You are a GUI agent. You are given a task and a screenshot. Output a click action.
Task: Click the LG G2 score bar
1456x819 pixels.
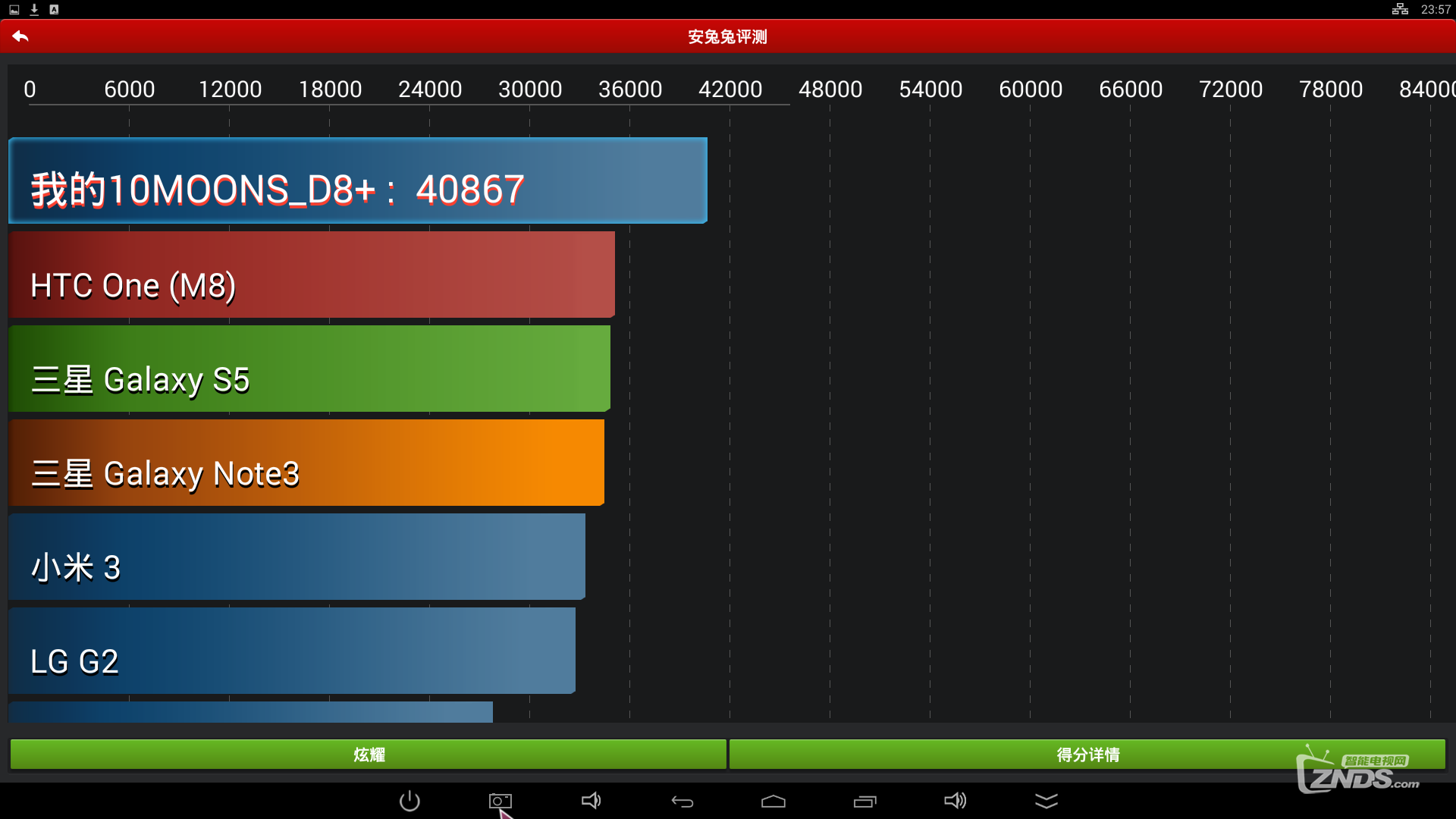[x=291, y=651]
